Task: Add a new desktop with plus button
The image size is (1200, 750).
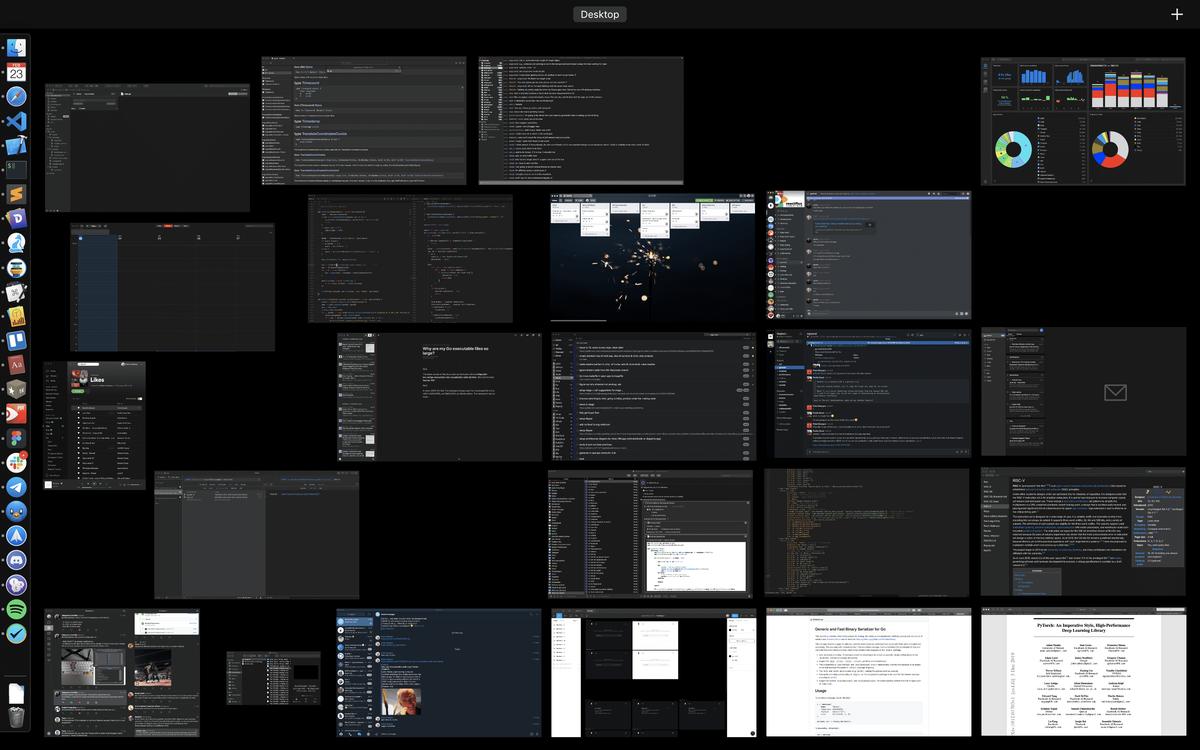Action: (1176, 14)
